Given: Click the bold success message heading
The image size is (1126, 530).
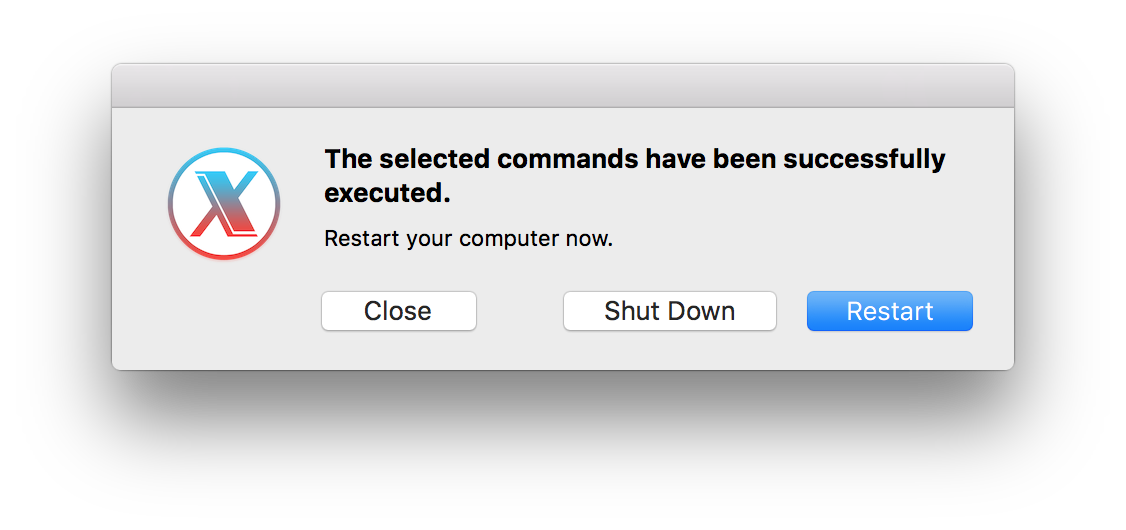Looking at the screenshot, I should (635, 175).
